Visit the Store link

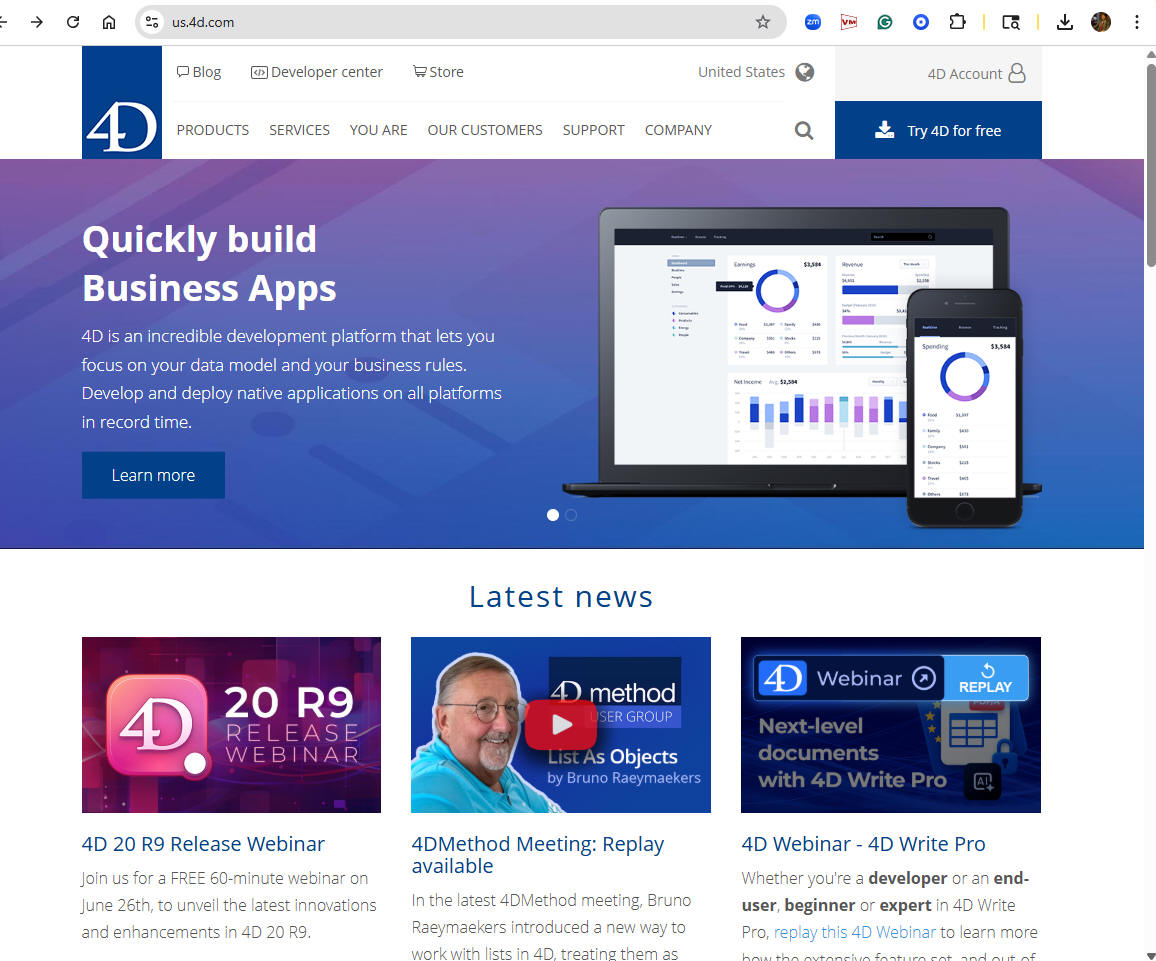point(438,72)
